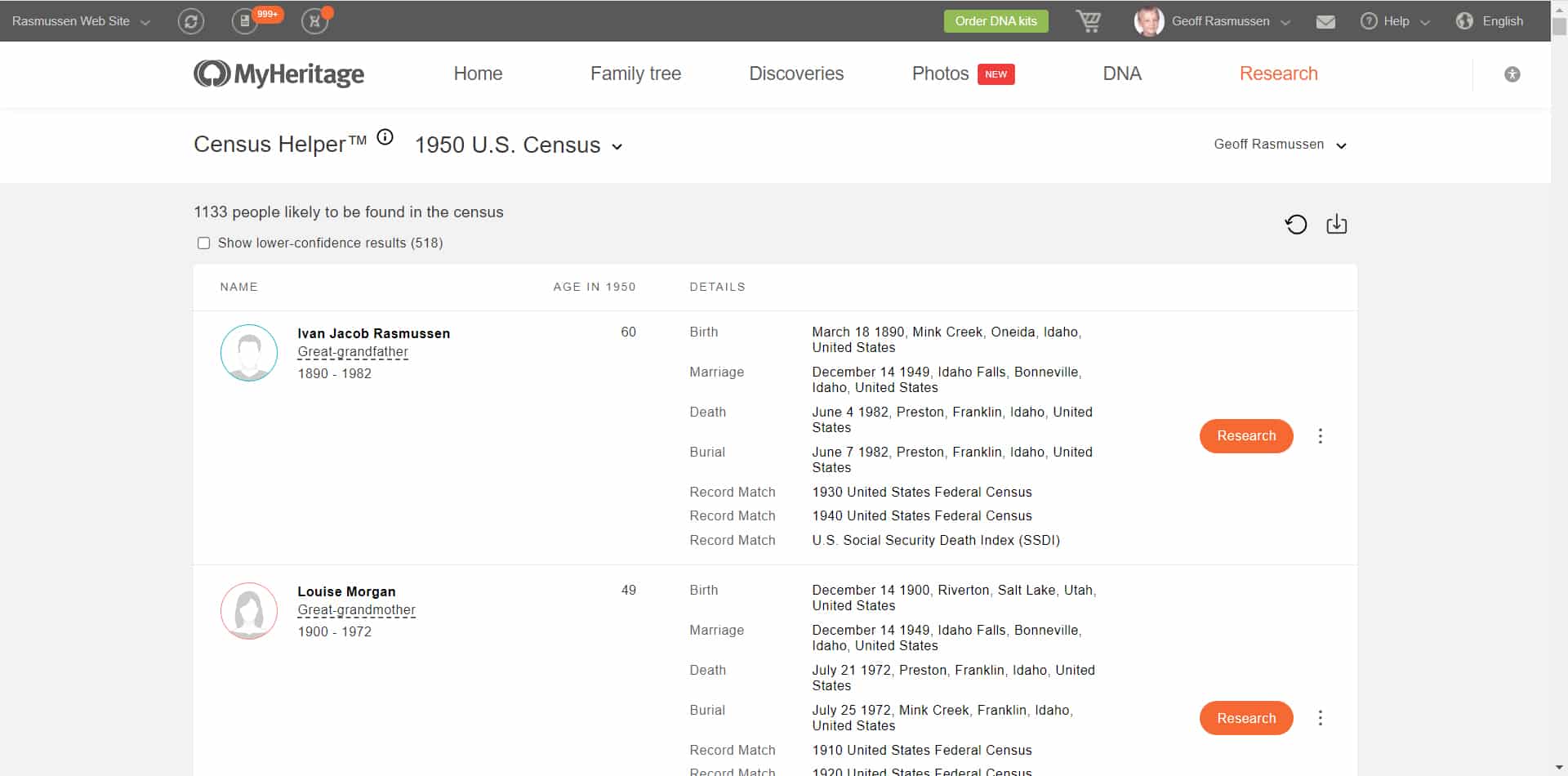
Task: Open the accessibility menu icon
Action: pyautogui.click(x=1512, y=74)
